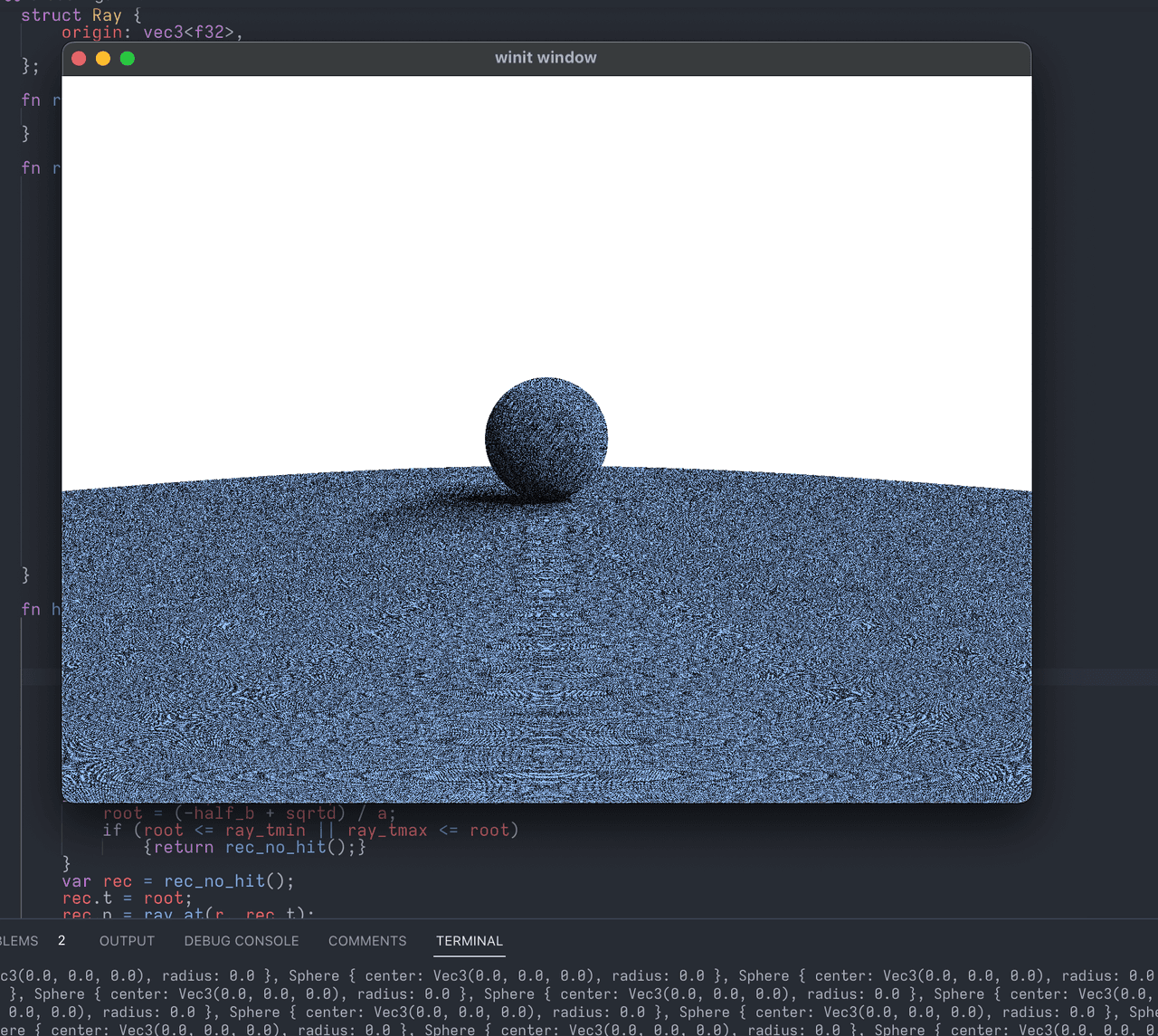Click the problems count badge showing 2
The image size is (1158, 1036).
point(62,941)
